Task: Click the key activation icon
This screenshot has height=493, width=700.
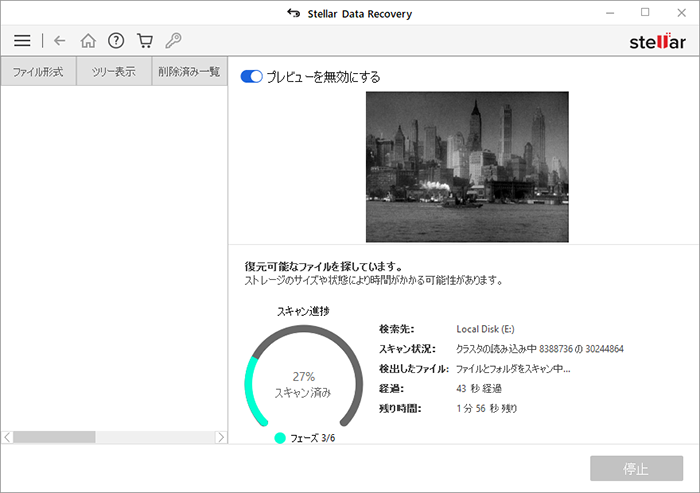Action: click(x=173, y=41)
